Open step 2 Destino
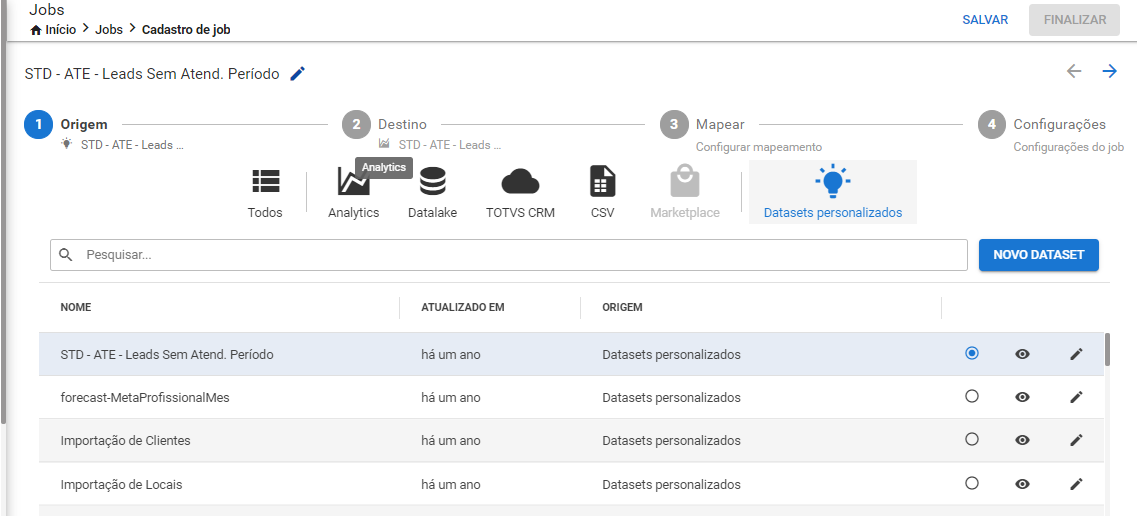1137x516 pixels. tap(356, 125)
